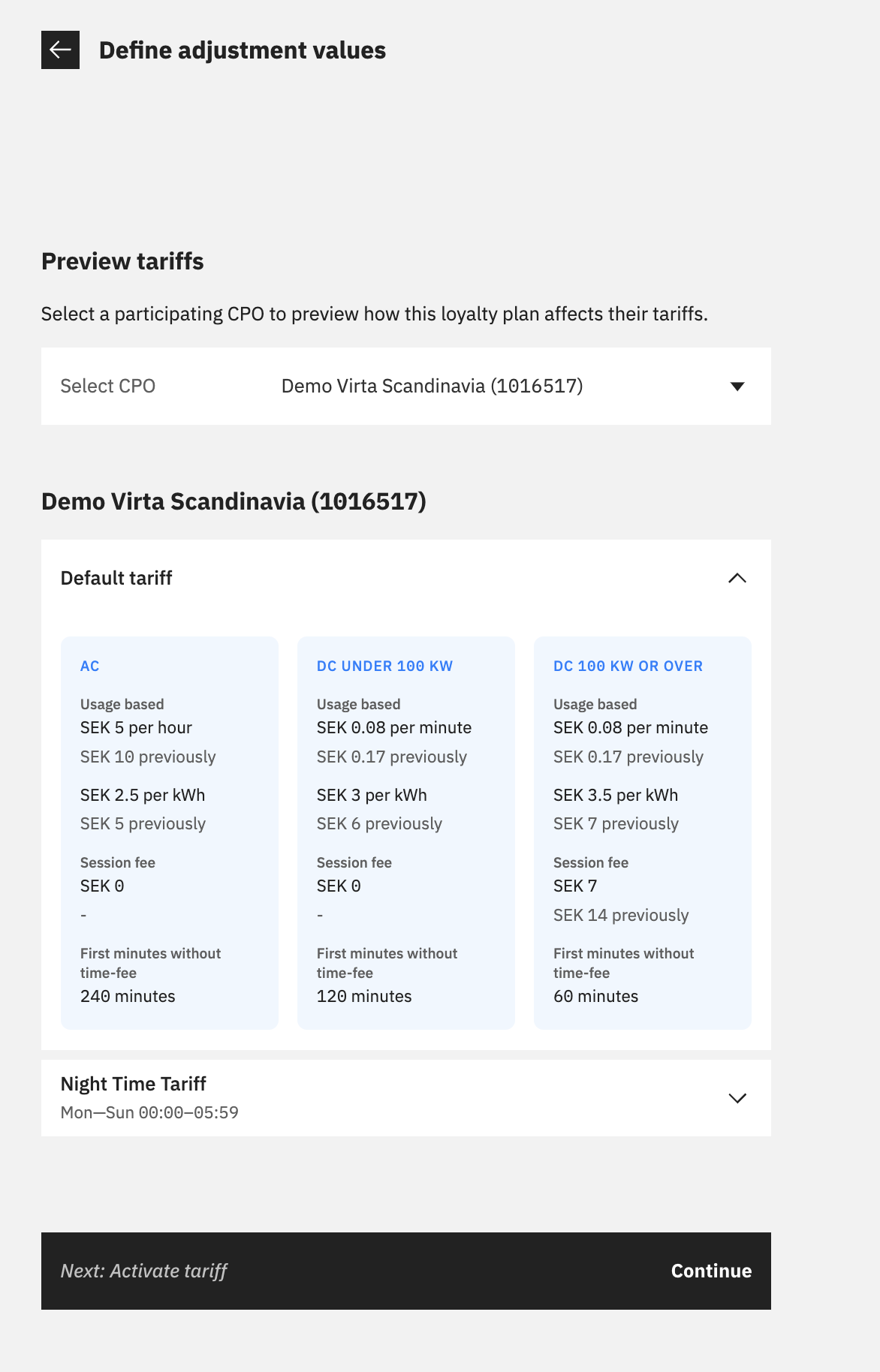
Task: Open the Select CPO dropdown
Action: pyautogui.click(x=405, y=387)
